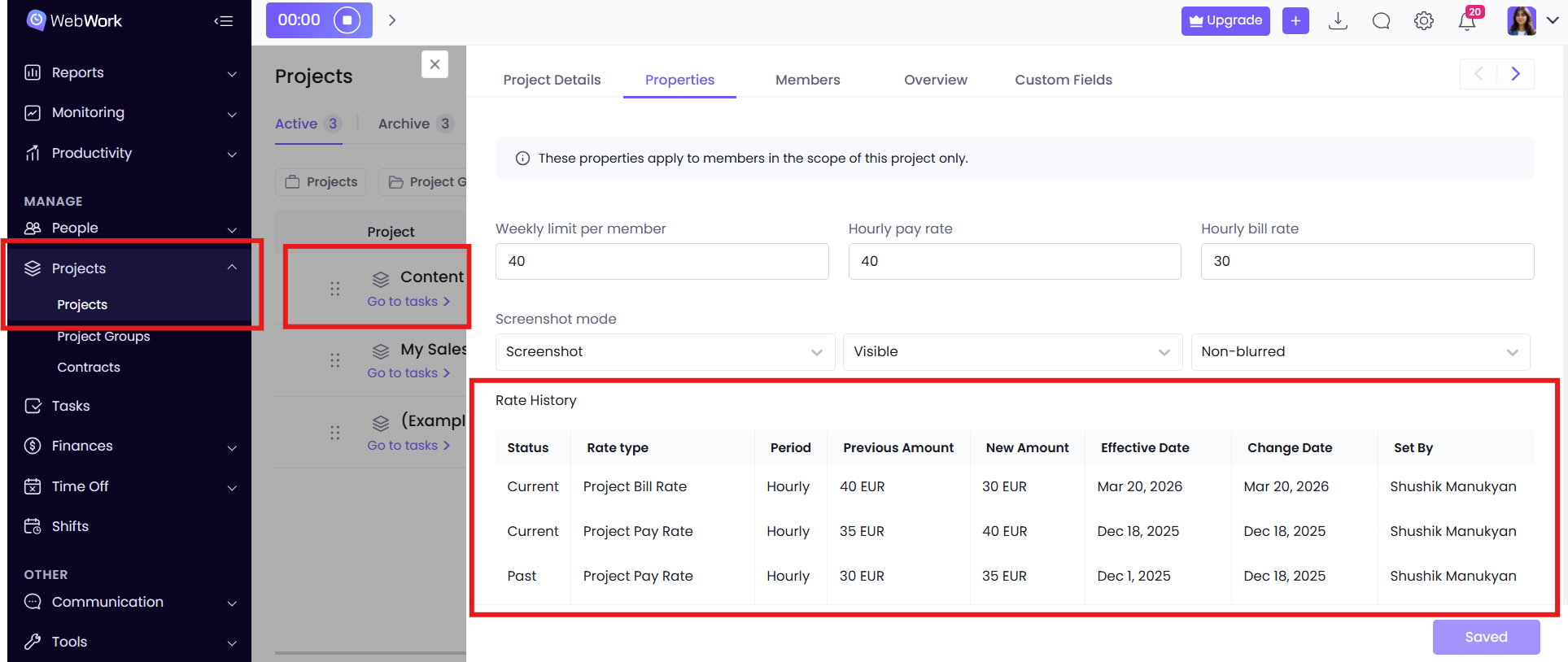This screenshot has height=662, width=1568.
Task: Switch to the Members tab
Action: point(807,80)
